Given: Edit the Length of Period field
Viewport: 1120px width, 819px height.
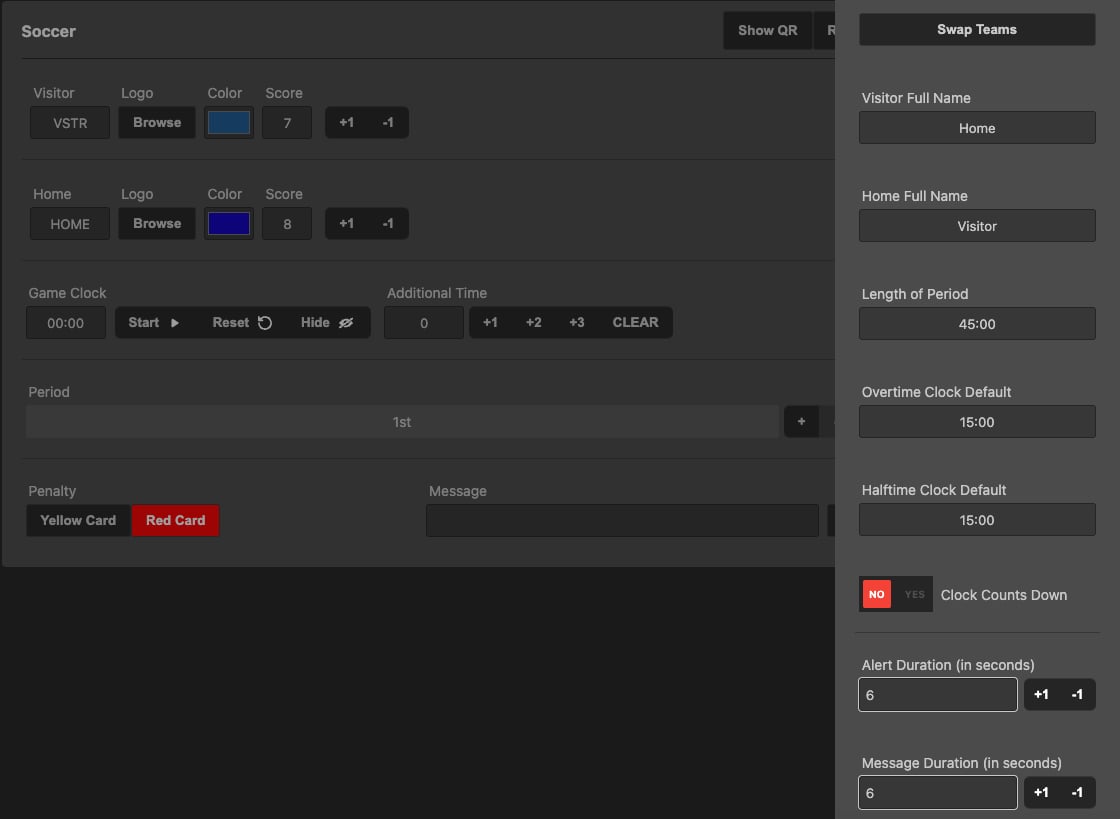Looking at the screenshot, I should point(976,323).
